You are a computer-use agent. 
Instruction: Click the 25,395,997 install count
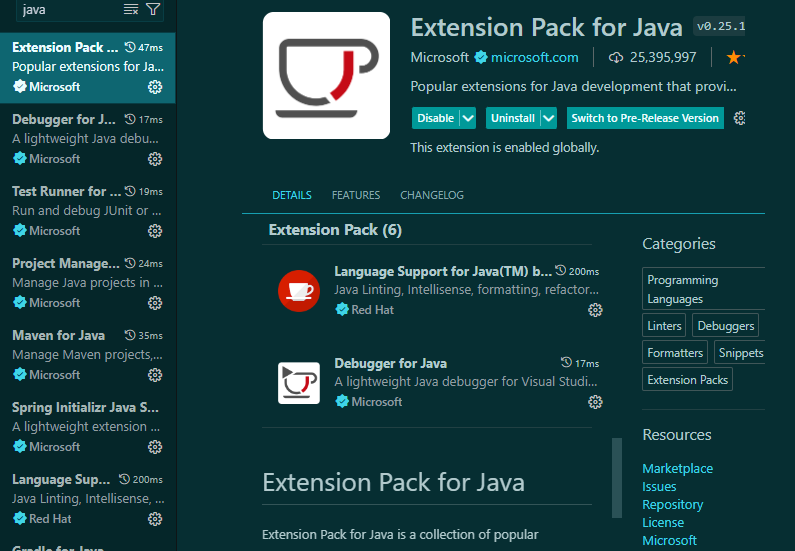[663, 58]
